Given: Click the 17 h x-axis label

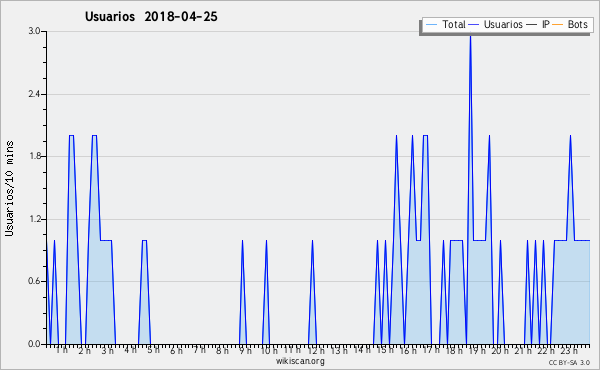Looking at the screenshot, I should (431, 350).
